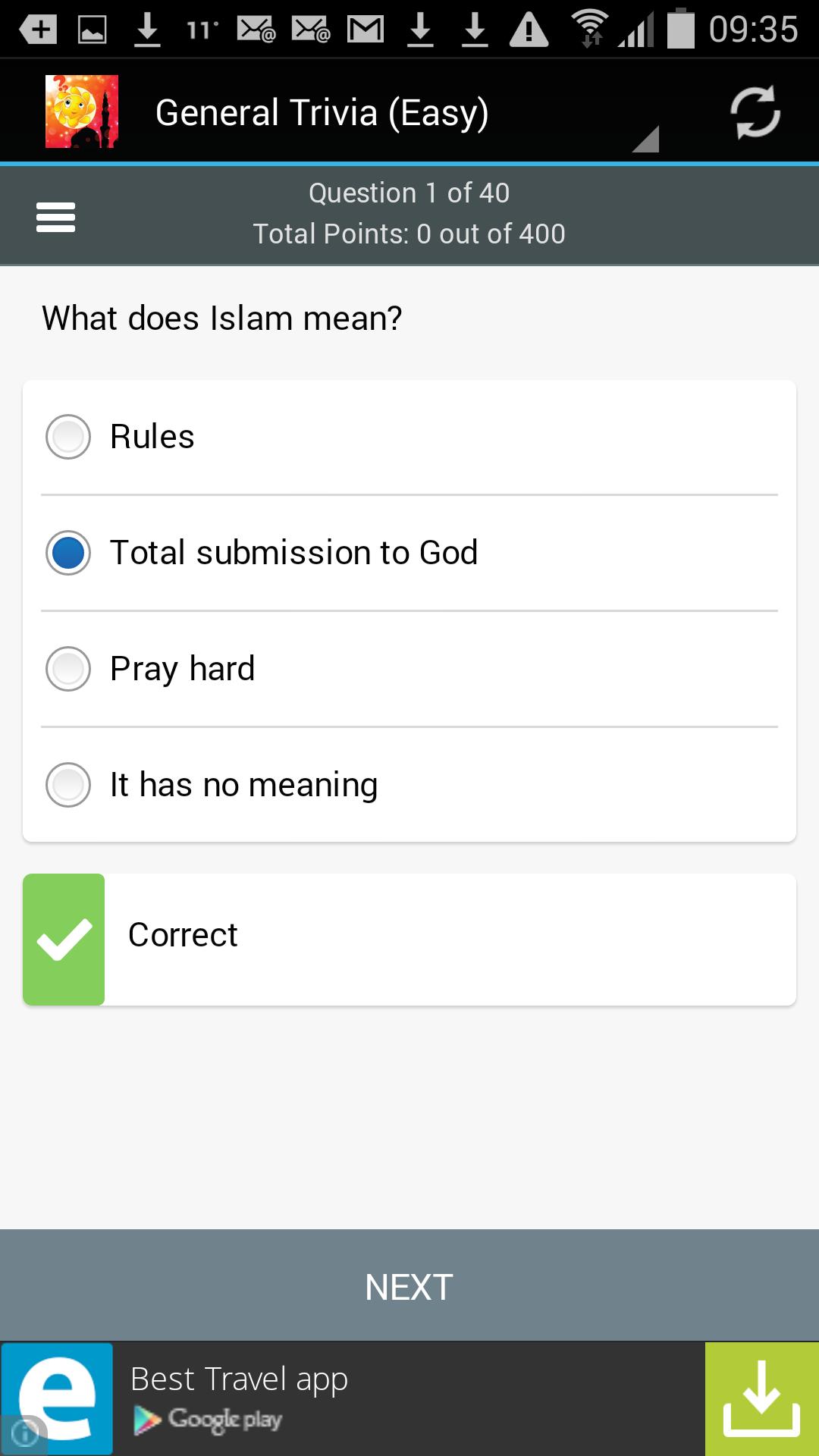
Task: Open the ad info icon
Action: point(24,1434)
